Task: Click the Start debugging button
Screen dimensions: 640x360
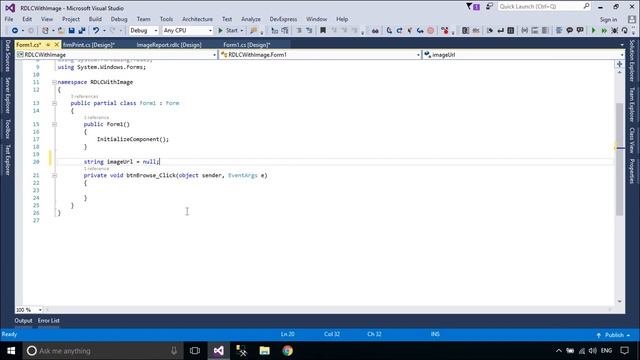Action: pyautogui.click(x=228, y=31)
